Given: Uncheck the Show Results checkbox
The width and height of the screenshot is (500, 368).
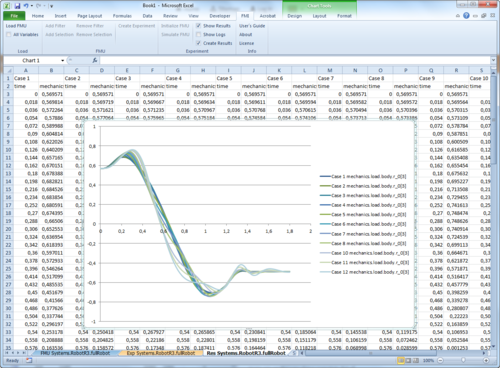Looking at the screenshot, I should click(198, 26).
